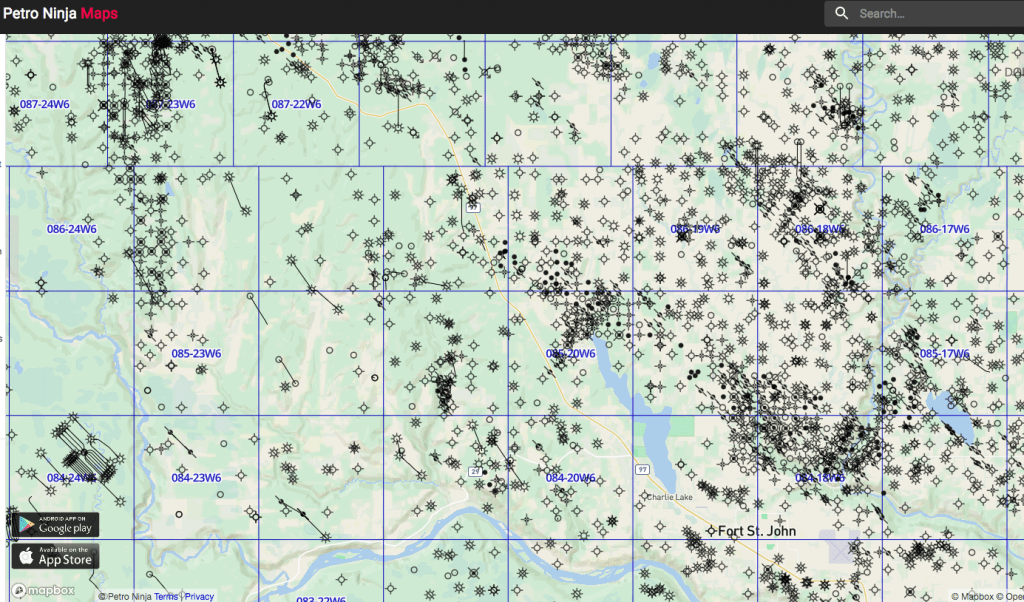Image resolution: width=1024 pixels, height=602 pixels.
Task: Select township label 087-22W6
Action: [x=296, y=104]
